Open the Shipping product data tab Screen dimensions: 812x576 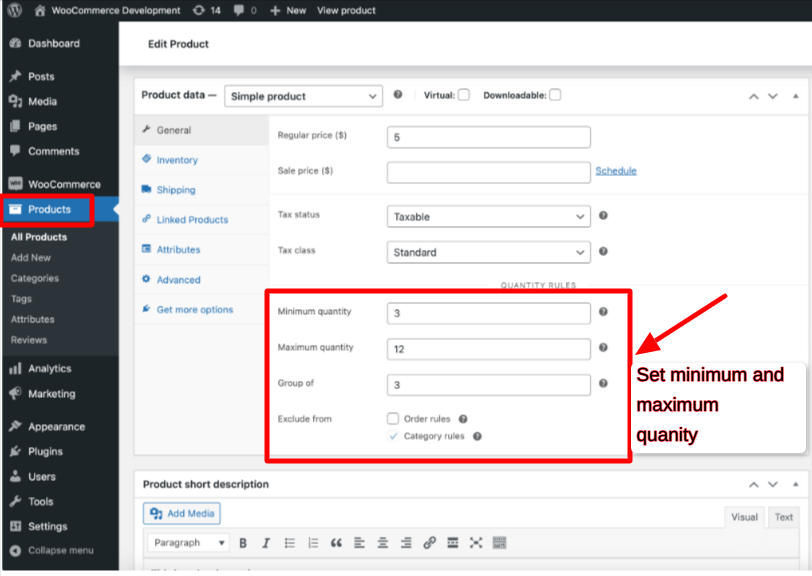[201, 190]
